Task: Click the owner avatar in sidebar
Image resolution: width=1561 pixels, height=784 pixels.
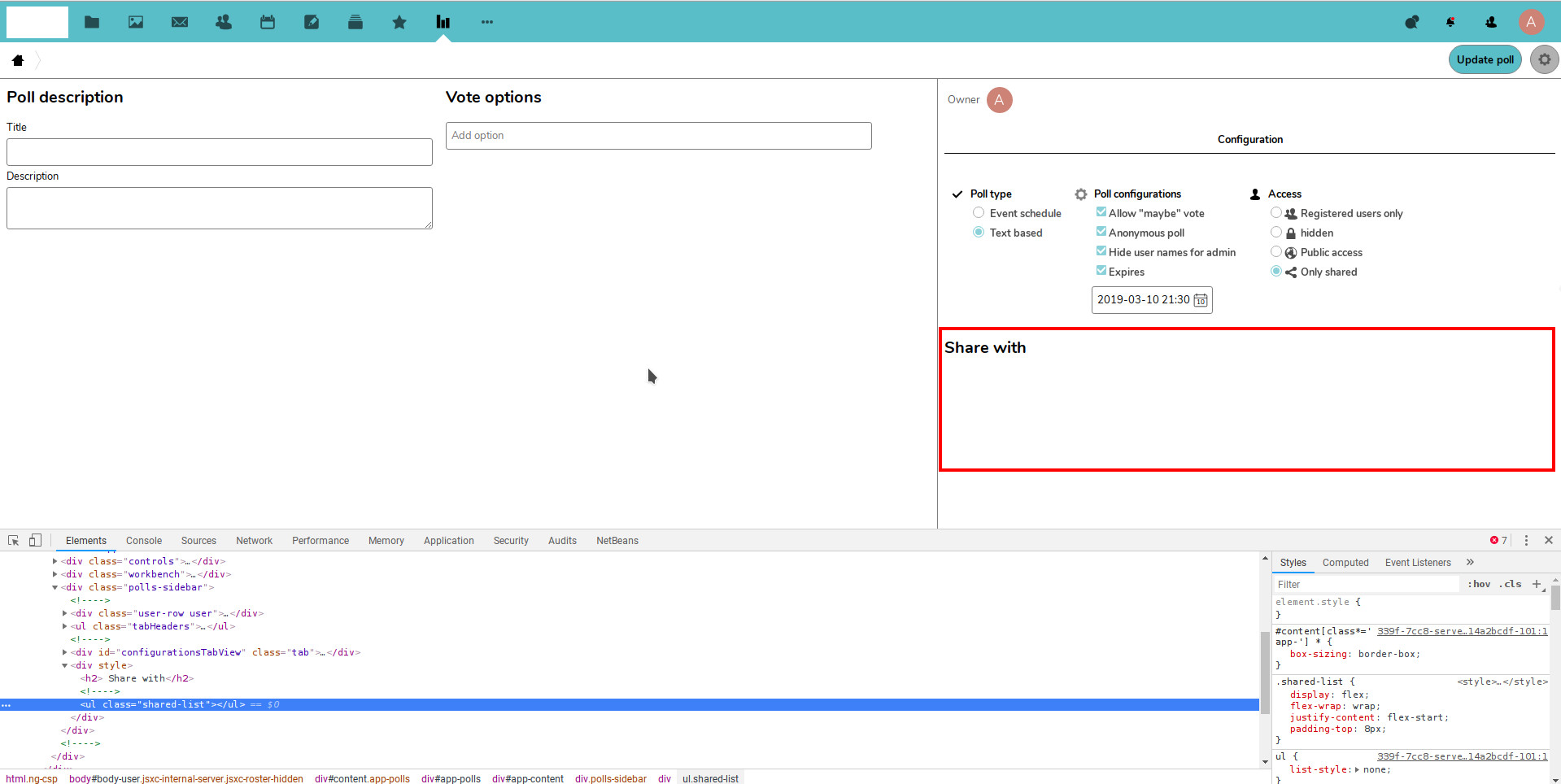Action: point(1000,100)
